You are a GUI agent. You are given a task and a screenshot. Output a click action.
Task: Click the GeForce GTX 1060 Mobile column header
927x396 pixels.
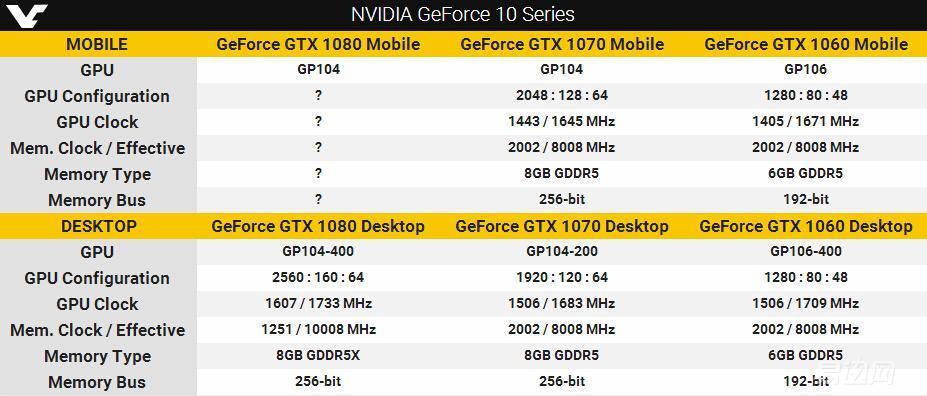[806, 44]
